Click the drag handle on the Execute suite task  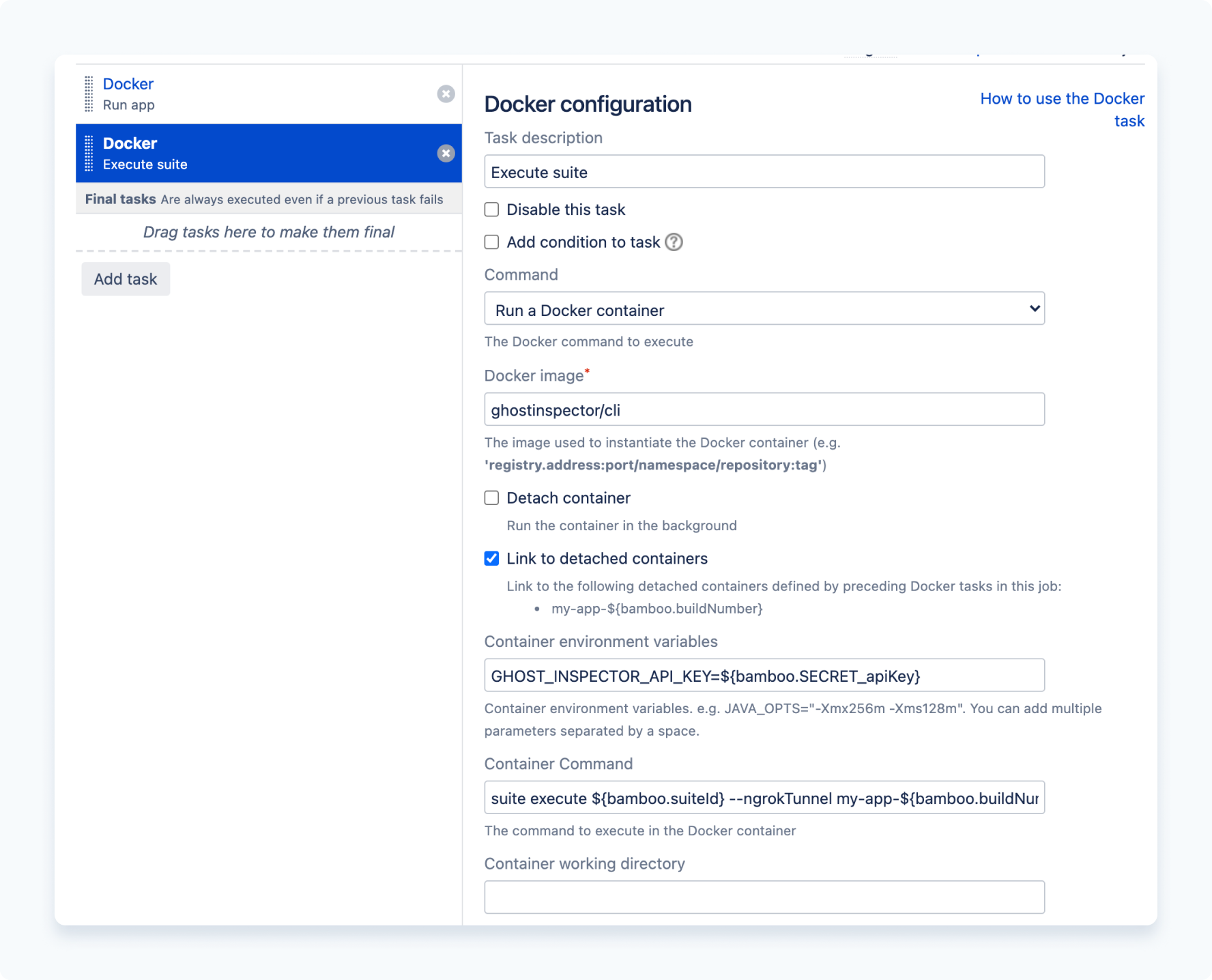[x=89, y=153]
